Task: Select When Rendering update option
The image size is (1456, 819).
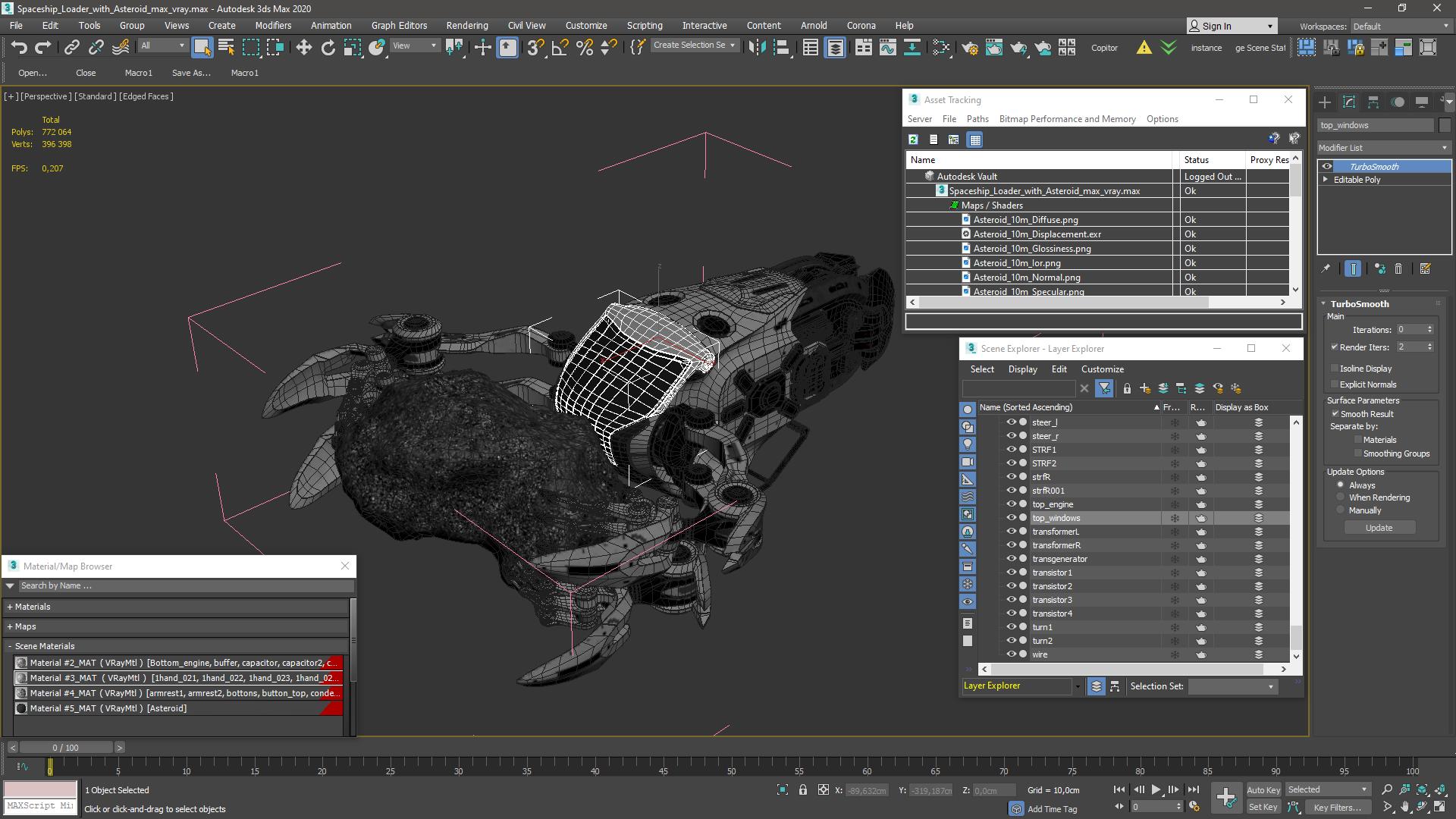Action: pos(1341,497)
